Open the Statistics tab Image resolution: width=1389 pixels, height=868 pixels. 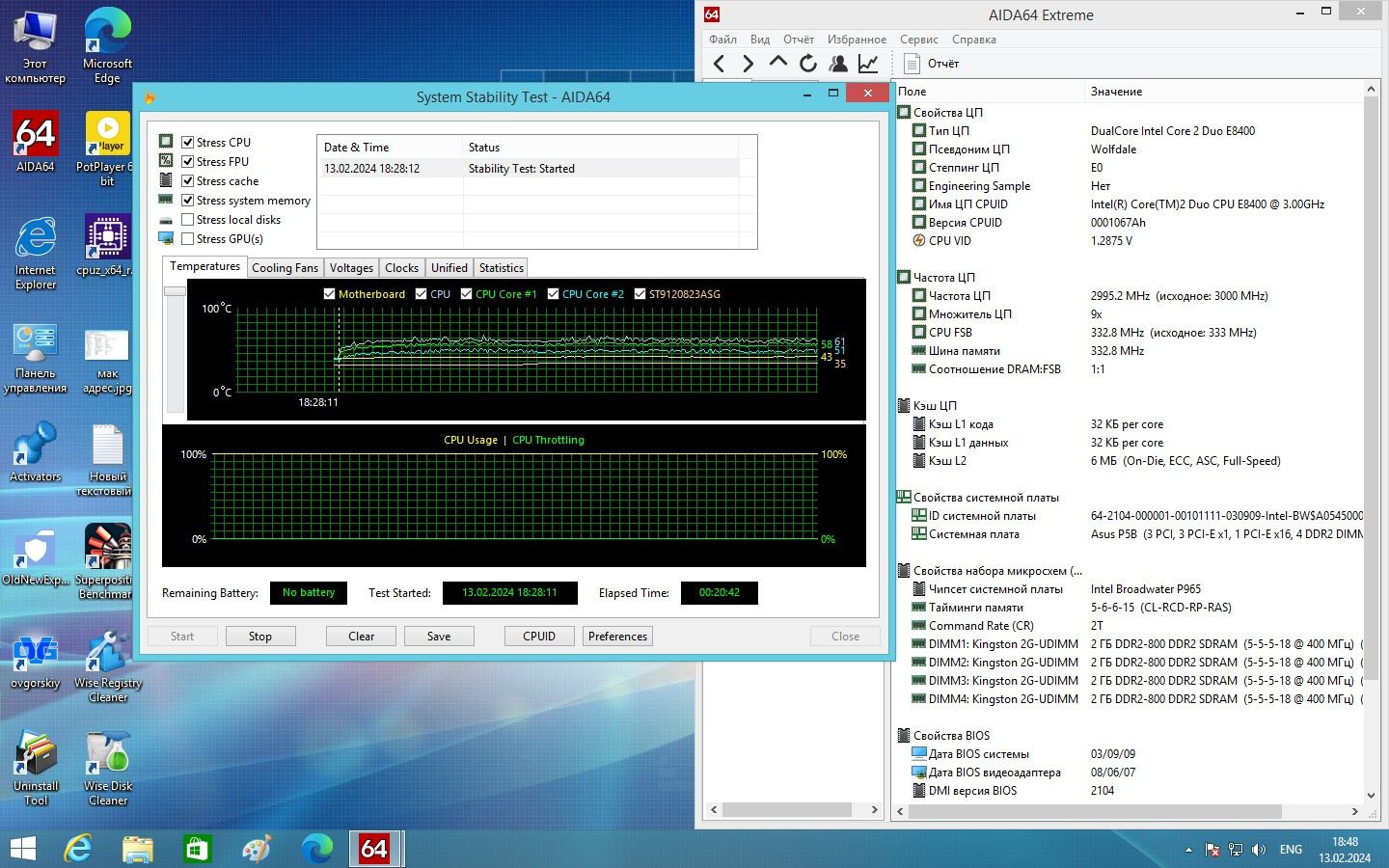click(502, 268)
